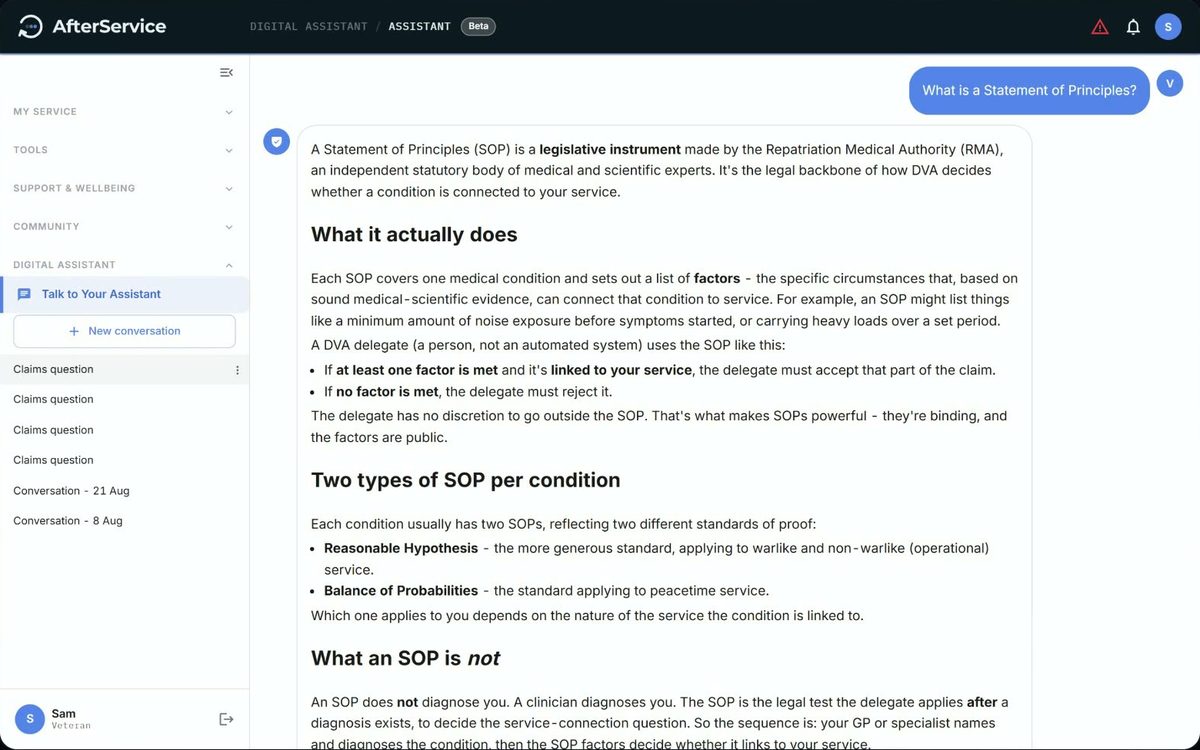Go to Digital Assistant breadcrumb
This screenshot has height=750, width=1200.
coord(309,27)
